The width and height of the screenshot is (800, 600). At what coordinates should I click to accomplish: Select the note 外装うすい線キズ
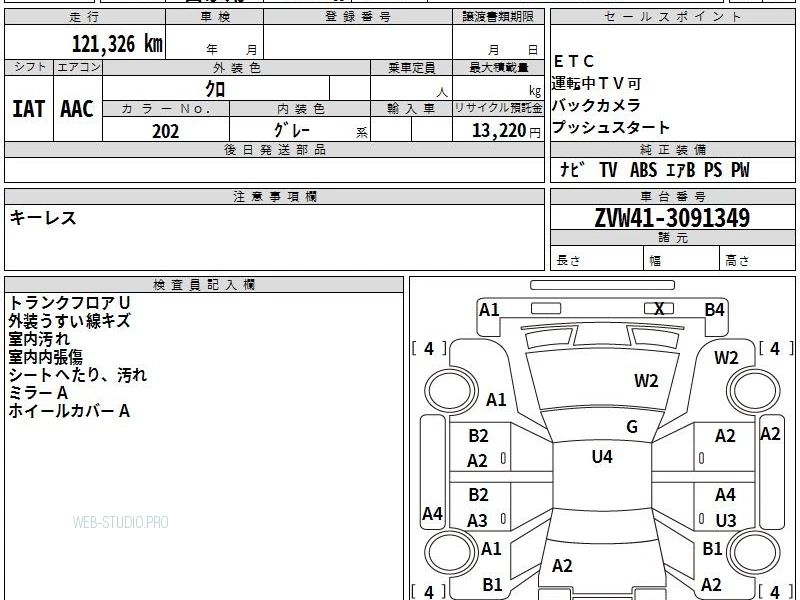click(69, 321)
